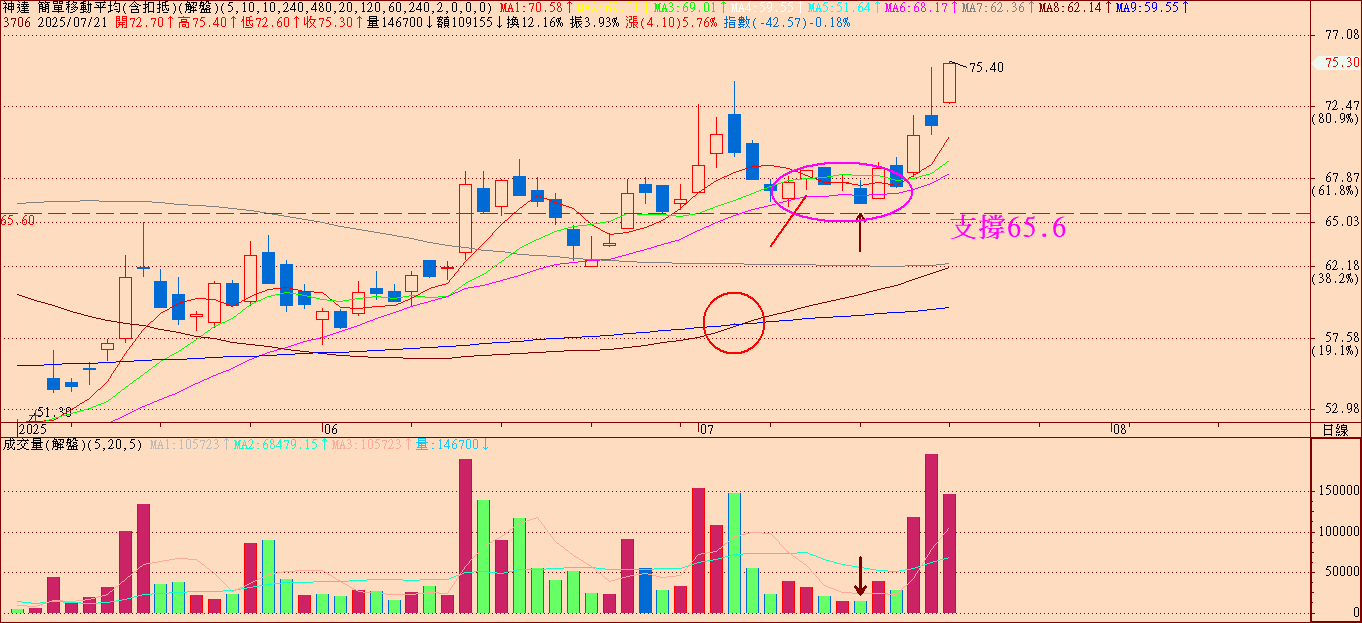Click the red diagonal line annotation
The height and width of the screenshot is (623, 1362).
pyautogui.click(x=787, y=222)
